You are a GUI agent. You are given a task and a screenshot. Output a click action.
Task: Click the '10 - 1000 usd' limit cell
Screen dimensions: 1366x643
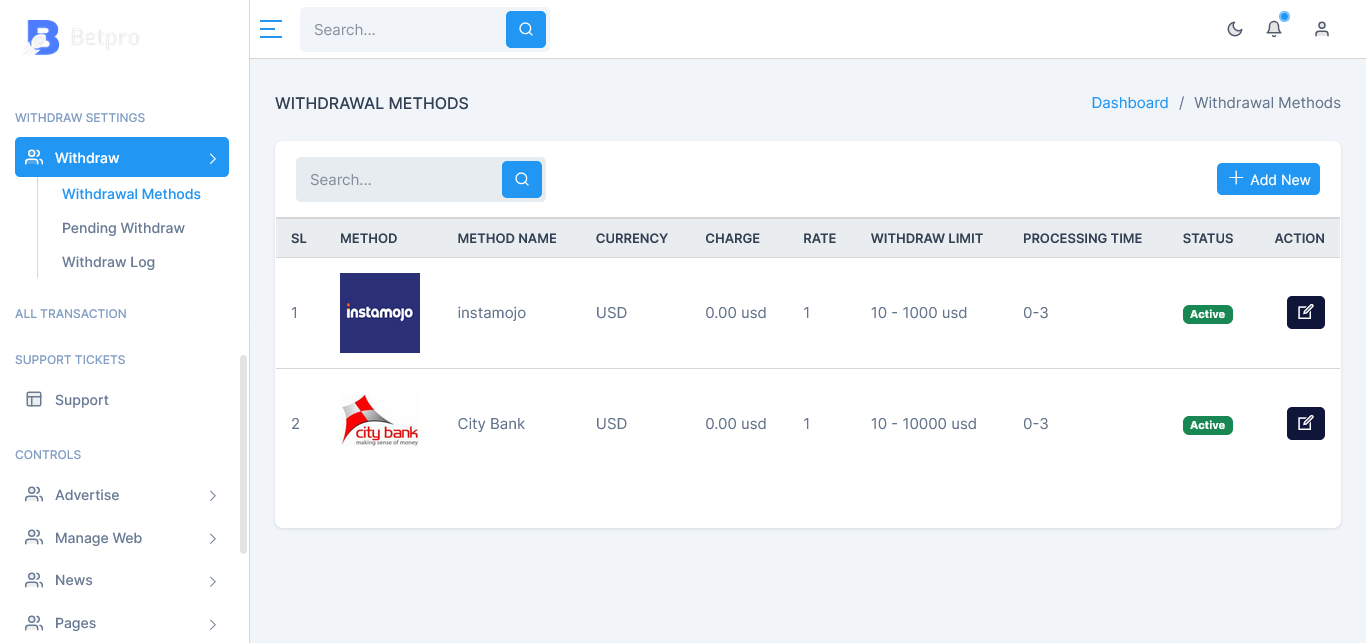pos(919,313)
